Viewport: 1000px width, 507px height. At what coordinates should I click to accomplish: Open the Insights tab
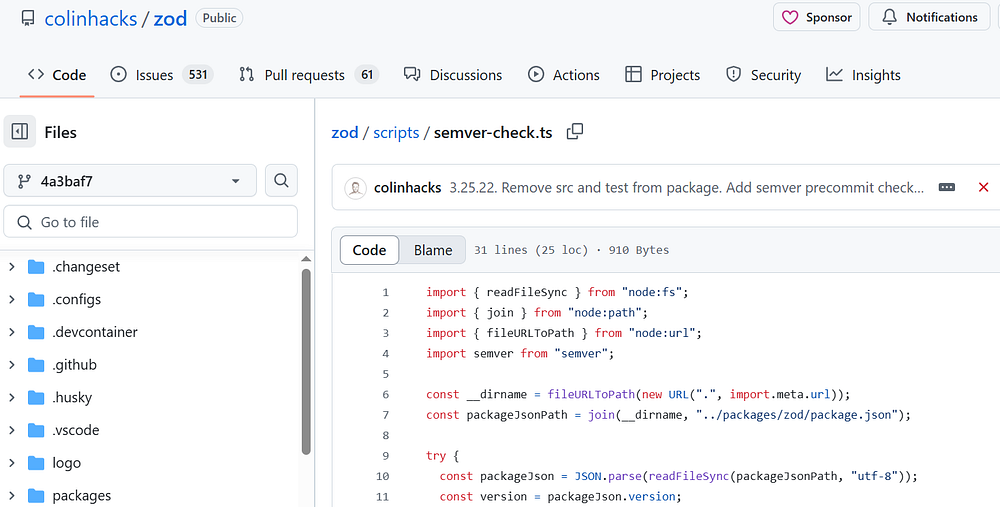[x=863, y=75]
